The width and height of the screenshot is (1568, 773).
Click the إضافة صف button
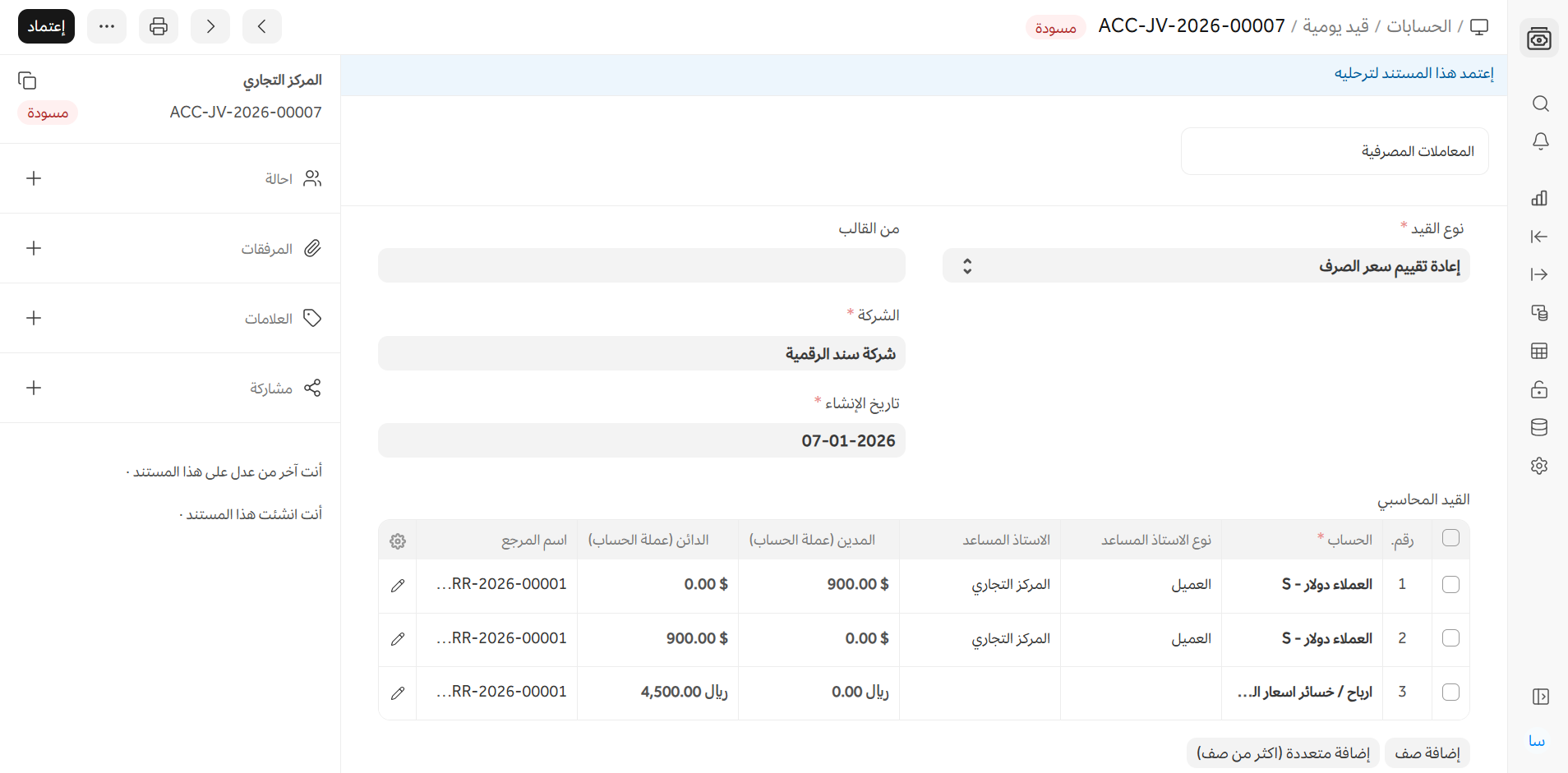tap(1427, 753)
